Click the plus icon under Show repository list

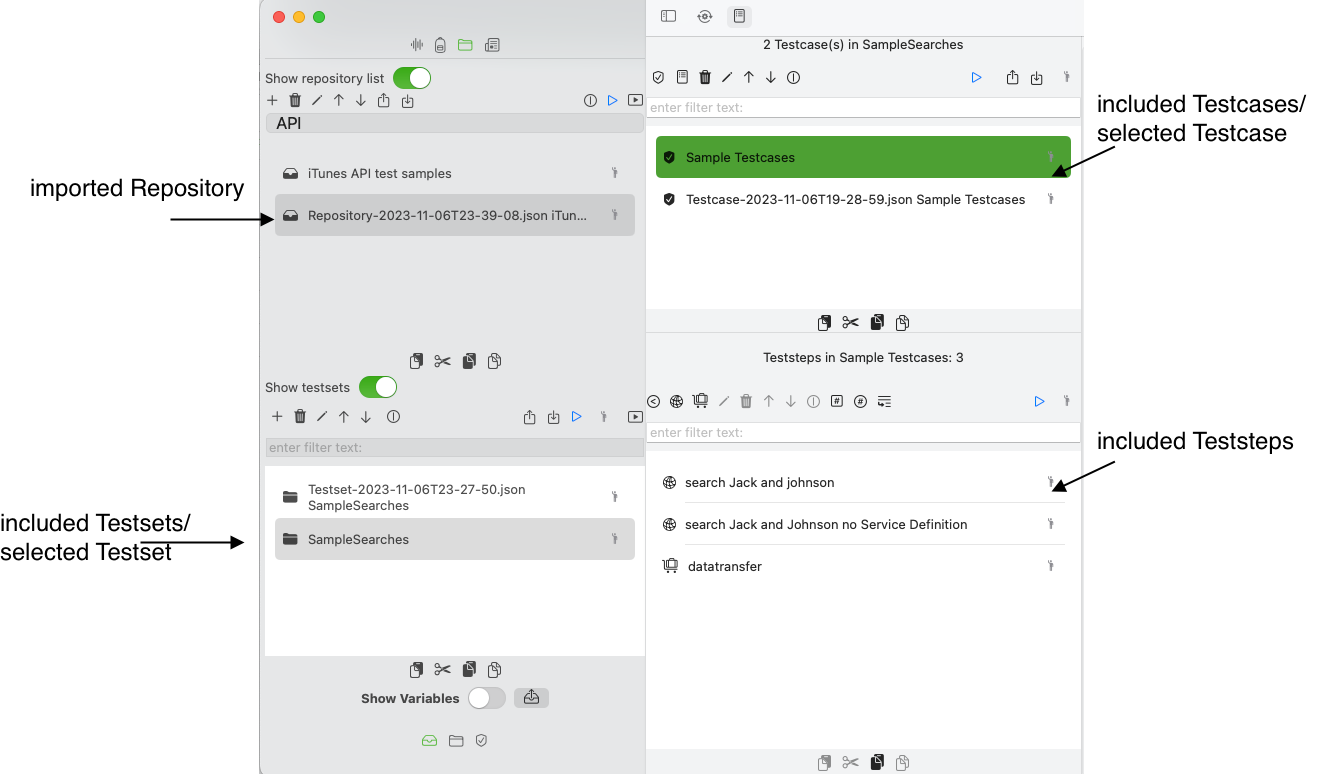tap(272, 100)
